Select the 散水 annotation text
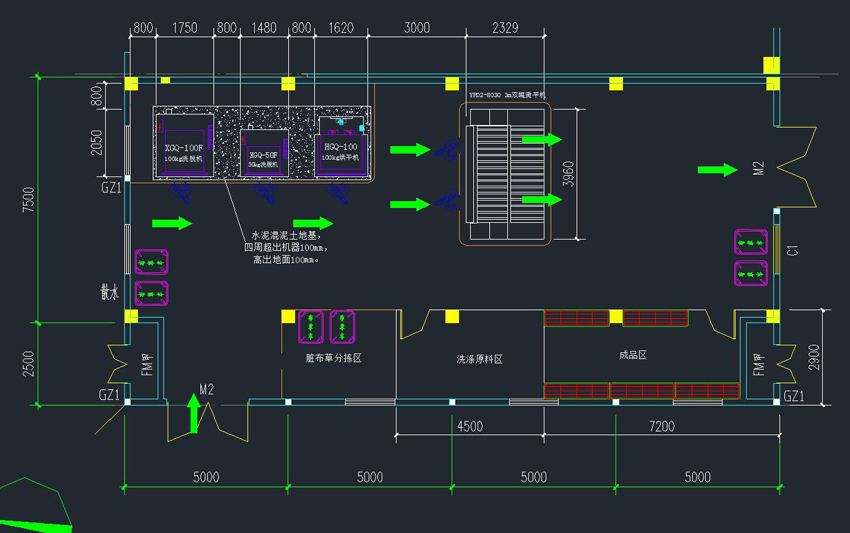Viewport: 850px width, 533px height. pyautogui.click(x=109, y=293)
